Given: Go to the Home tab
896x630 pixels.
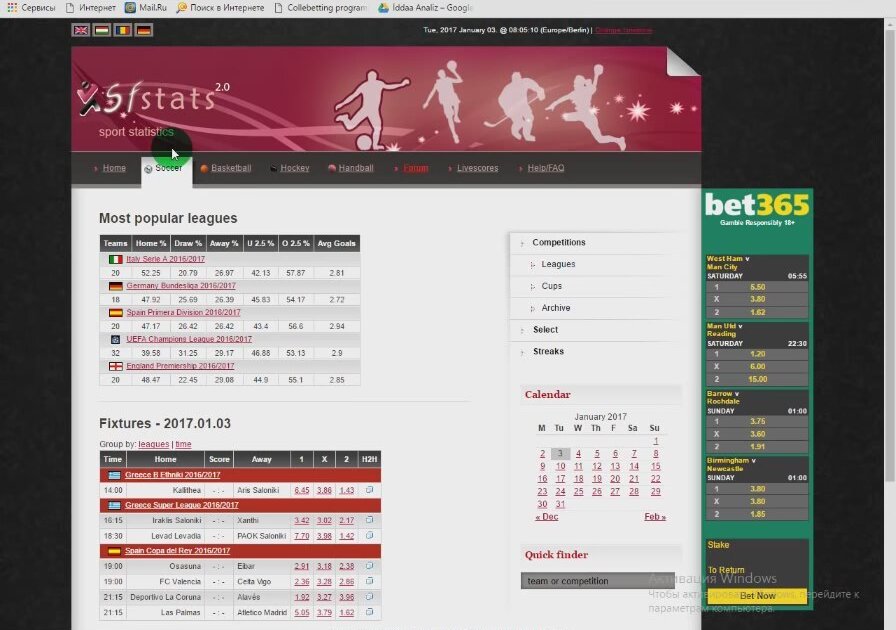Looking at the screenshot, I should (114, 168).
